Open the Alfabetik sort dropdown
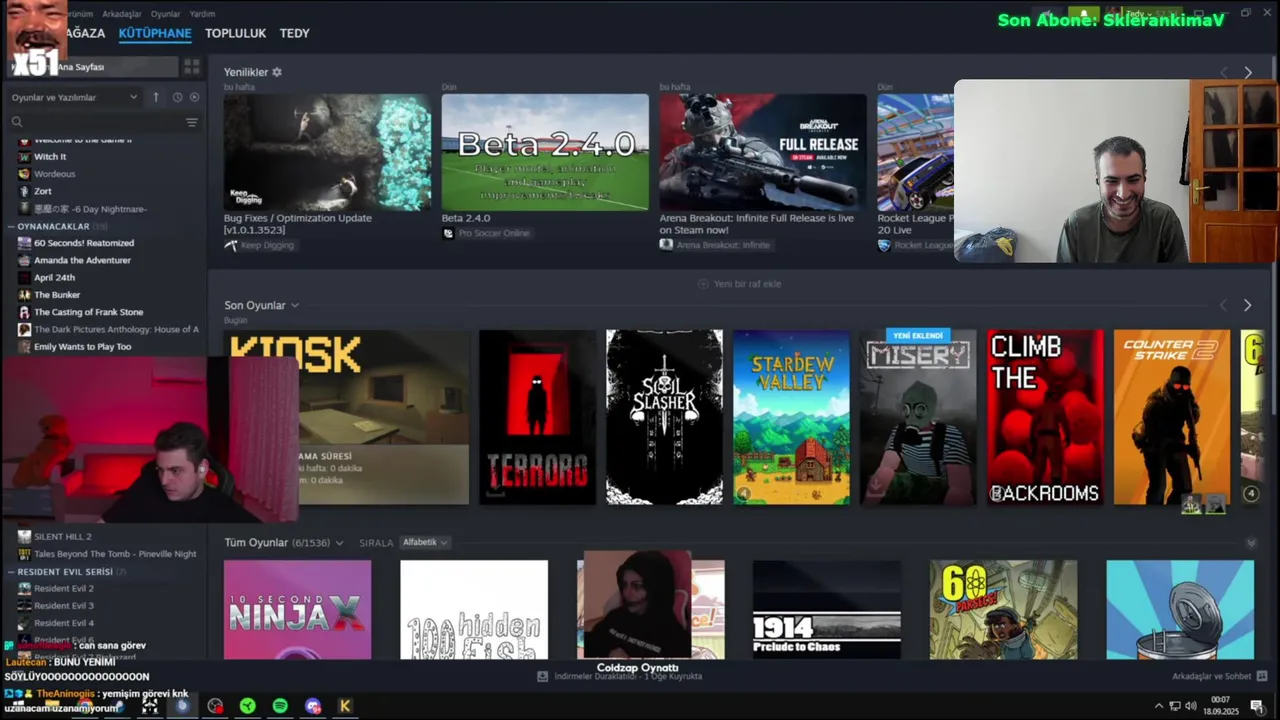Image resolution: width=1280 pixels, height=720 pixels. point(425,542)
